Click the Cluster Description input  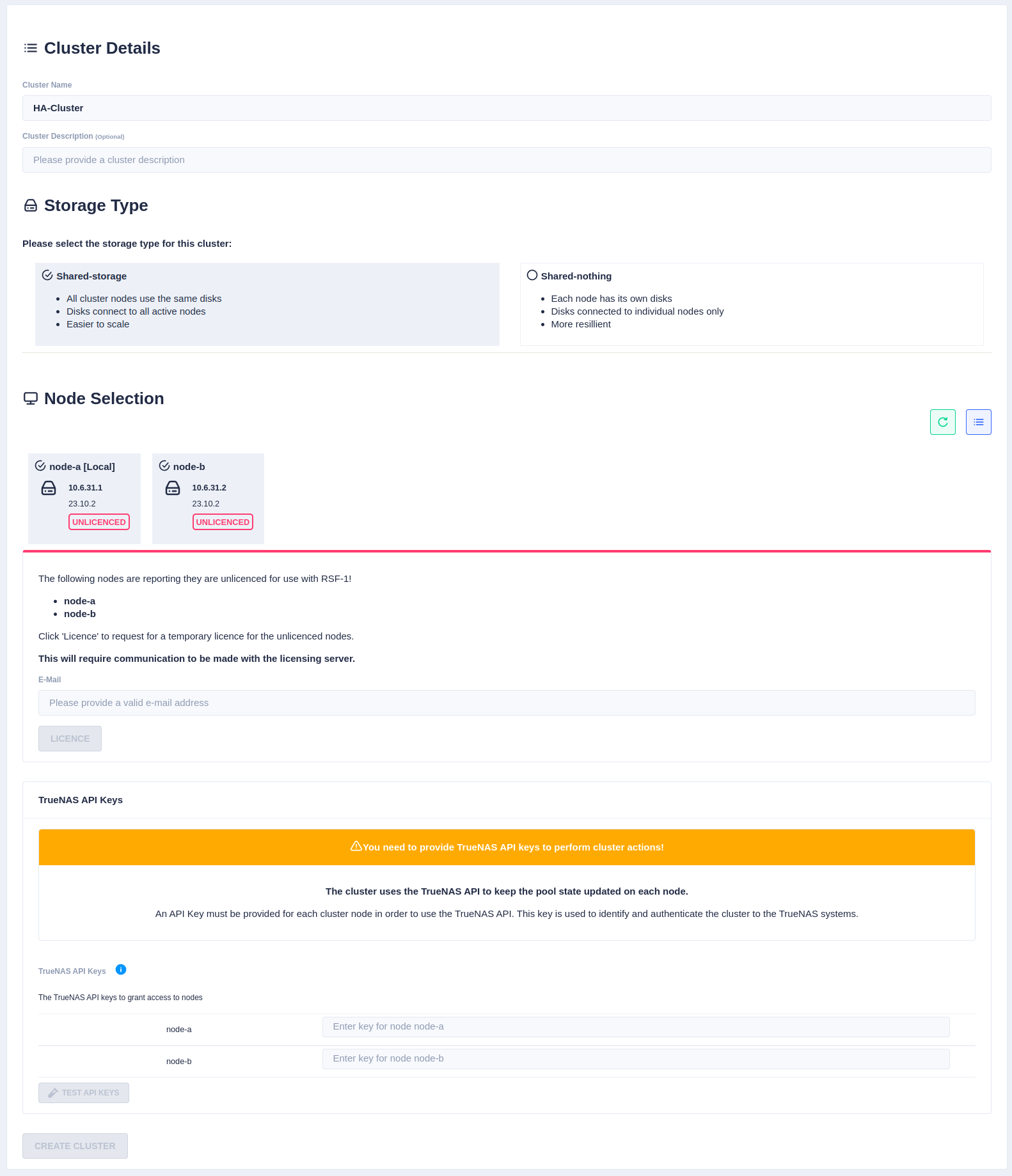pyautogui.click(x=507, y=160)
